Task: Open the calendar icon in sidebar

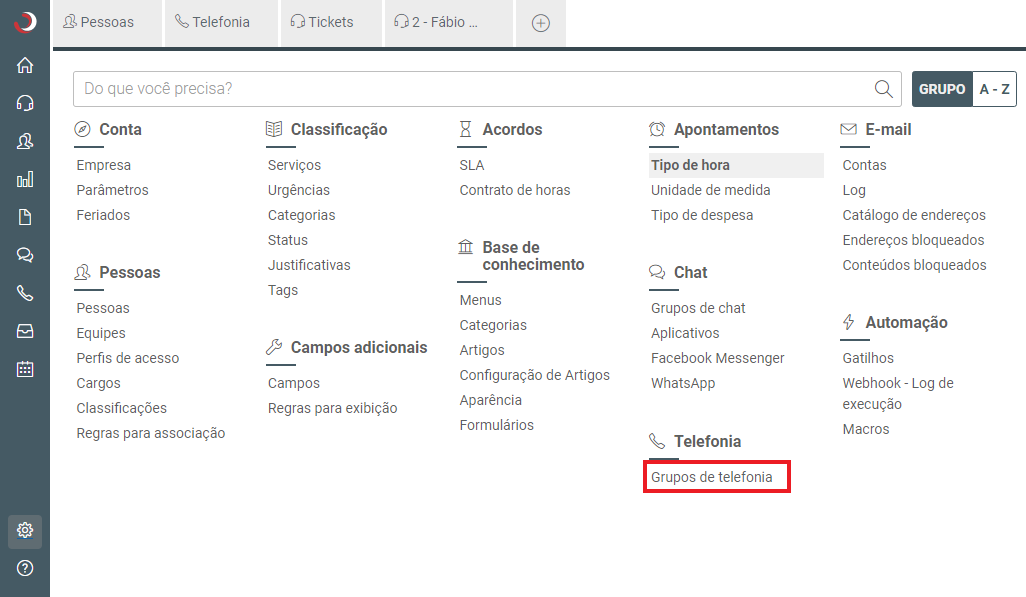Action: click(25, 369)
